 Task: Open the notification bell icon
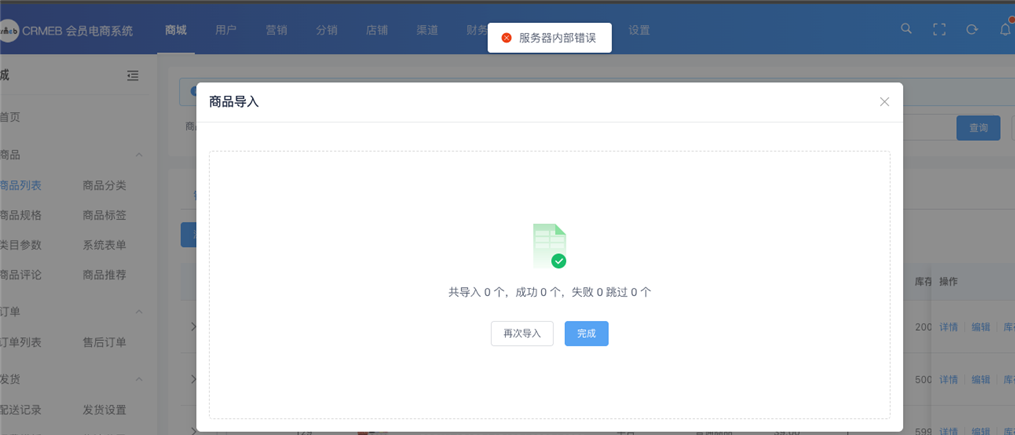coord(1005,29)
